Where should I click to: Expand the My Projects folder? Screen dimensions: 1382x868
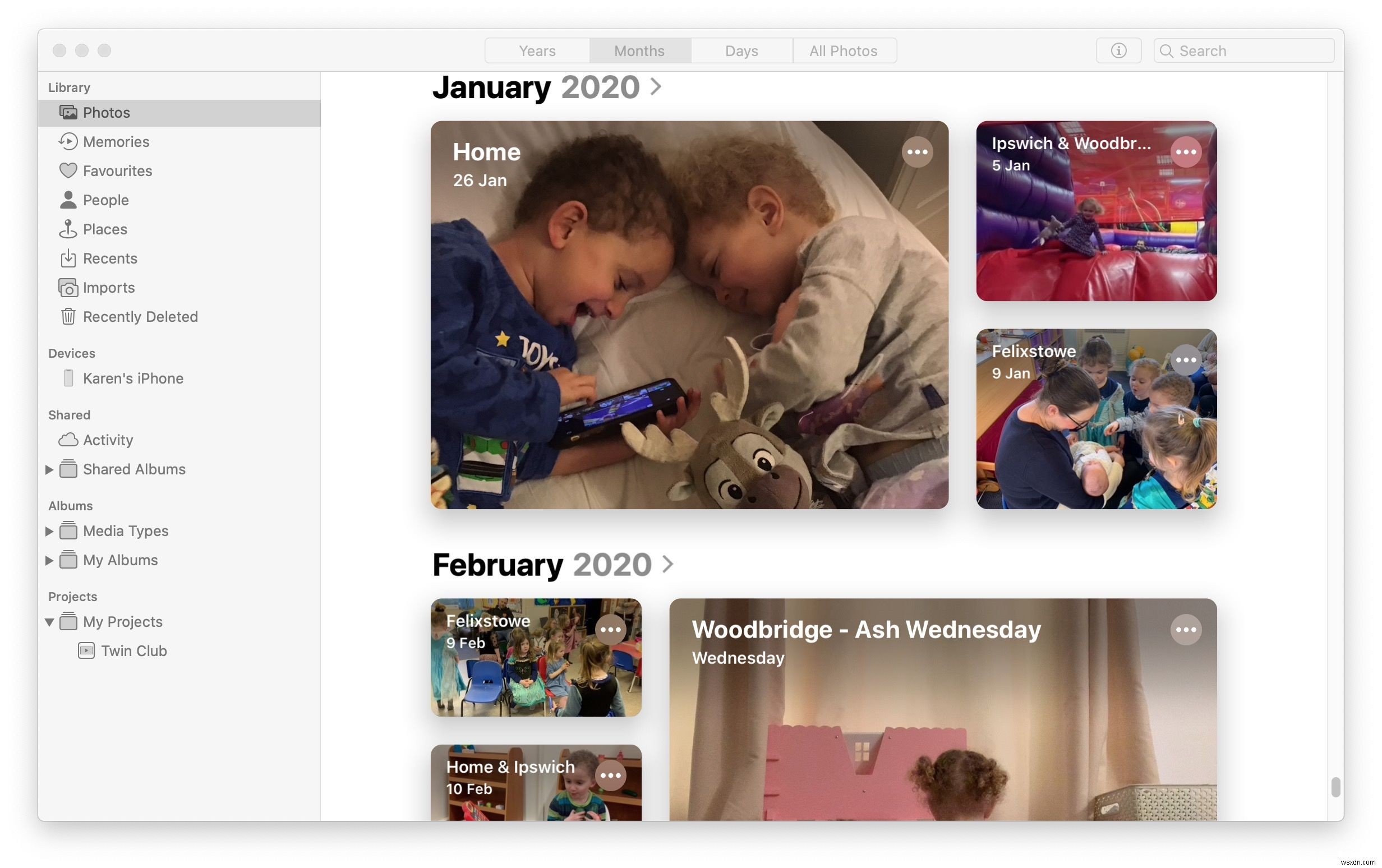coord(49,622)
